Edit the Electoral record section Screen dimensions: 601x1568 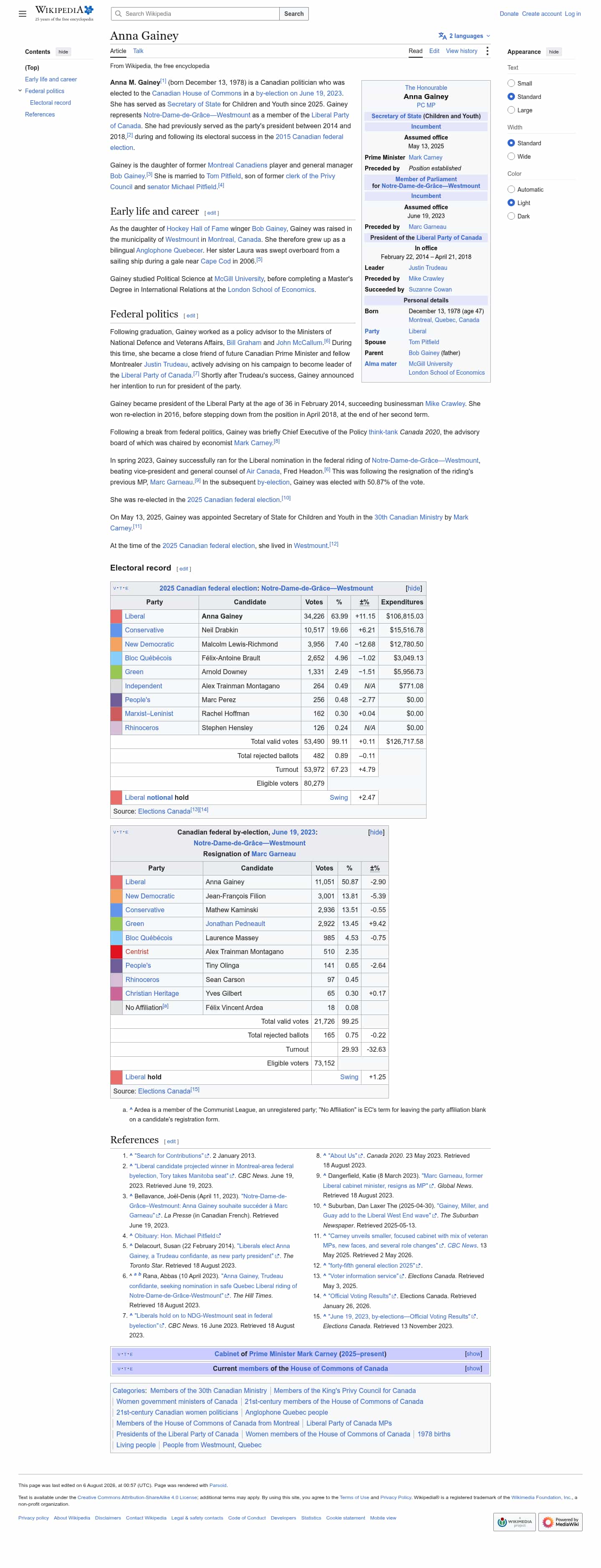(x=184, y=569)
